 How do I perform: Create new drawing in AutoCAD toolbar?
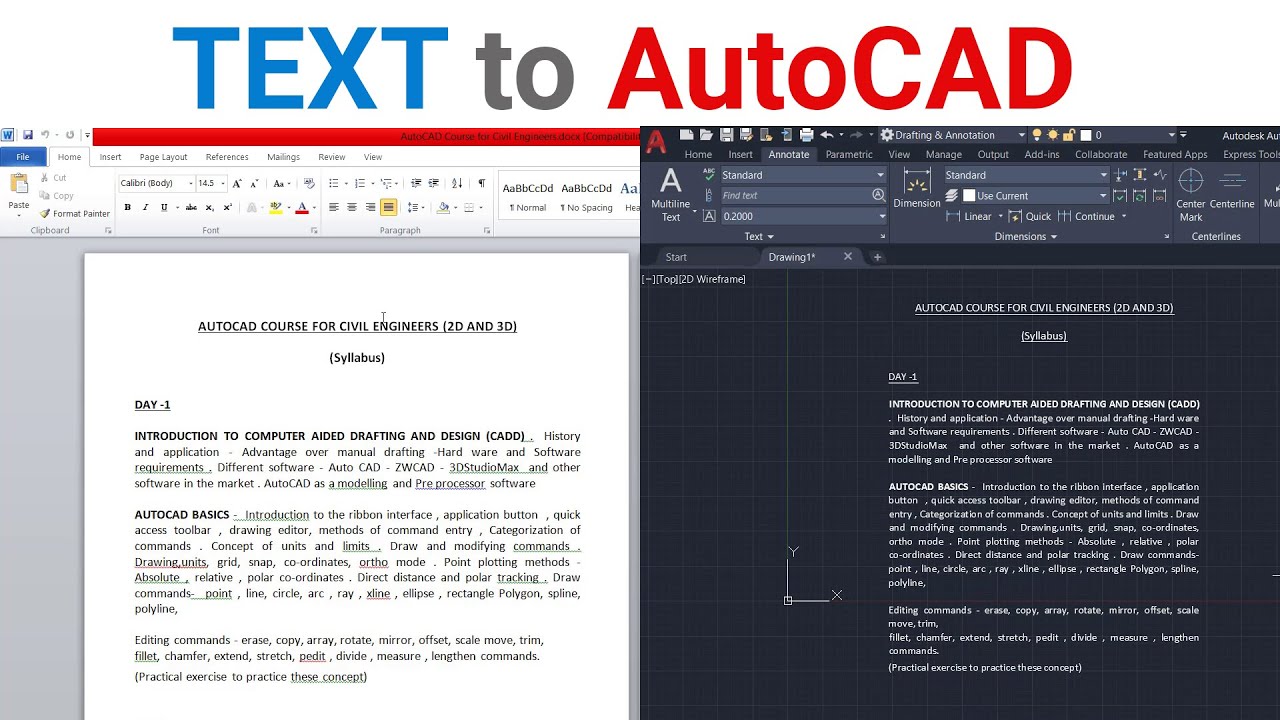tap(687, 135)
